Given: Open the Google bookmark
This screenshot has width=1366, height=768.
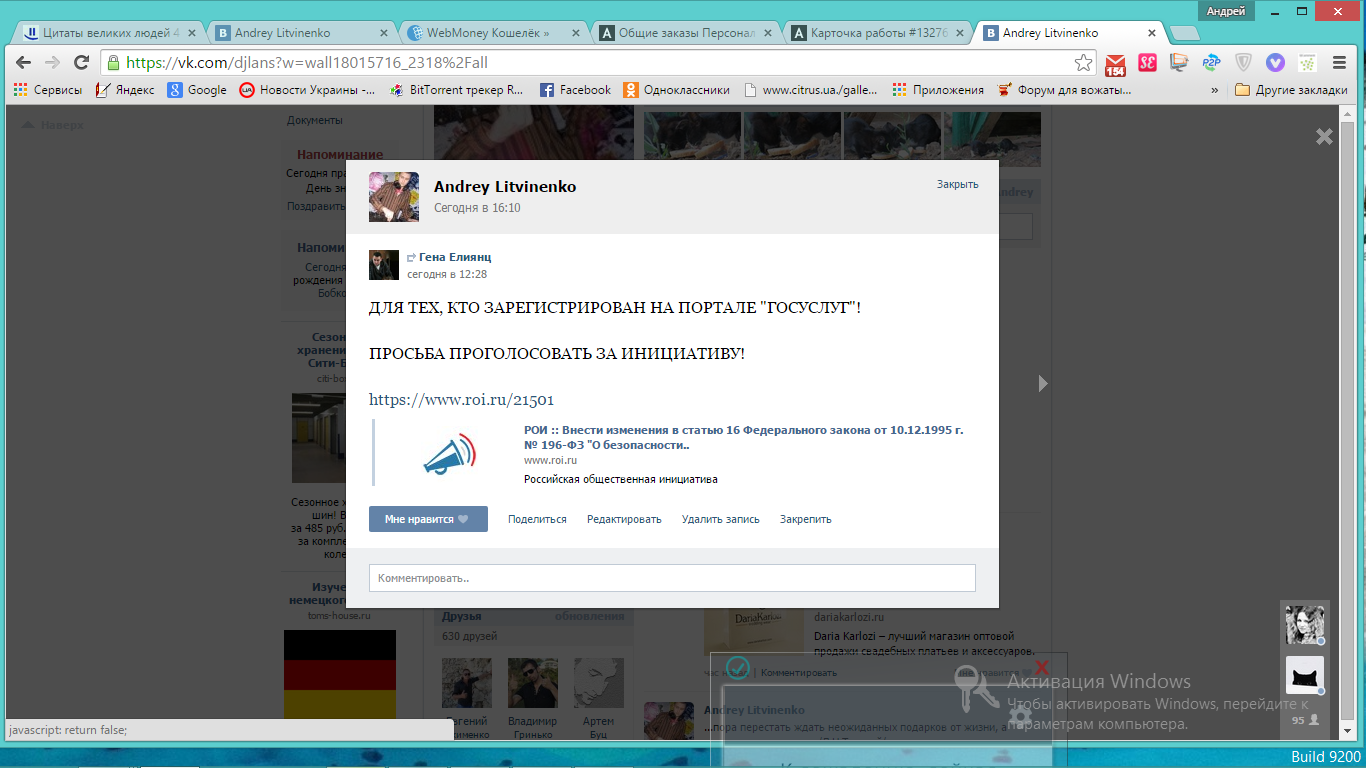Looking at the screenshot, I should 197,90.
